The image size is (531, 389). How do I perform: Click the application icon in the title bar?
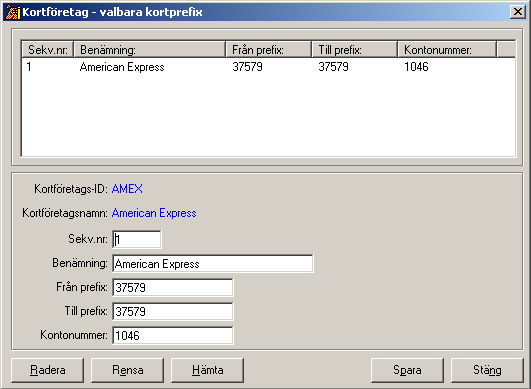click(x=13, y=12)
